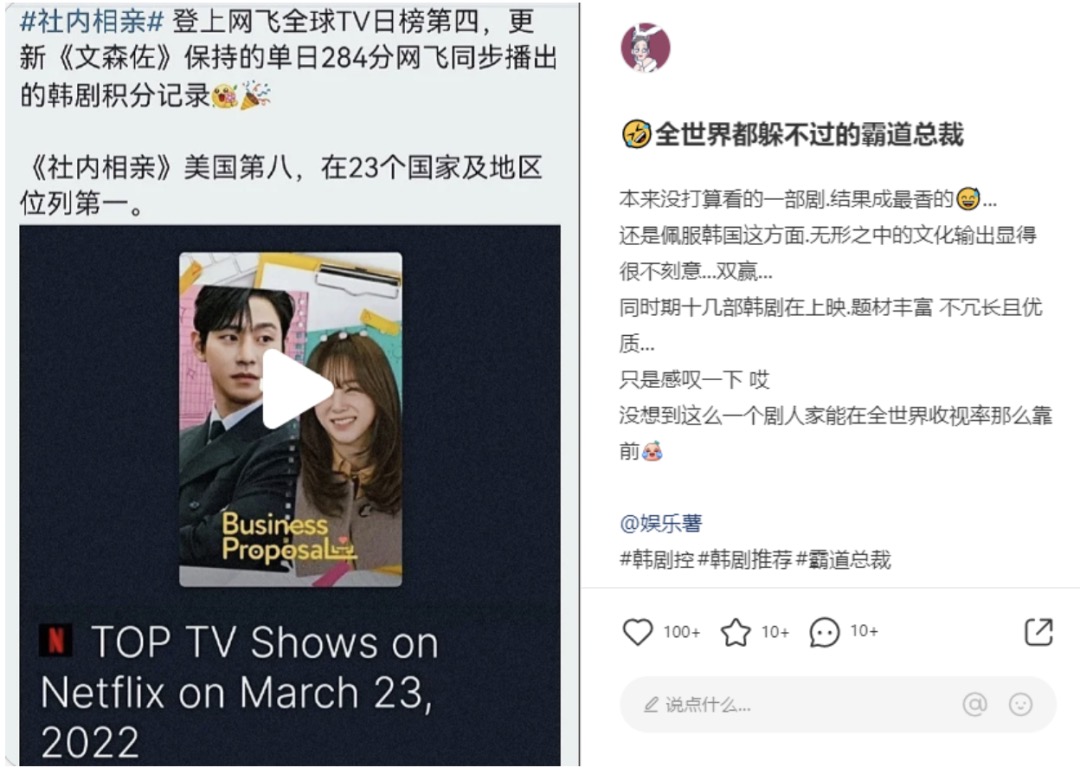Click the 10+ comments count
The height and width of the screenshot is (774, 1080).
pos(864,631)
